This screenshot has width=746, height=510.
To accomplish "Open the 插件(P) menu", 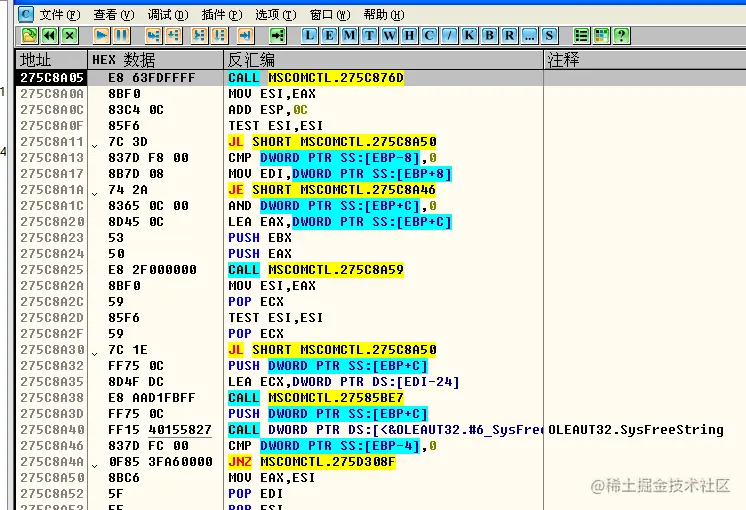I will [222, 15].
